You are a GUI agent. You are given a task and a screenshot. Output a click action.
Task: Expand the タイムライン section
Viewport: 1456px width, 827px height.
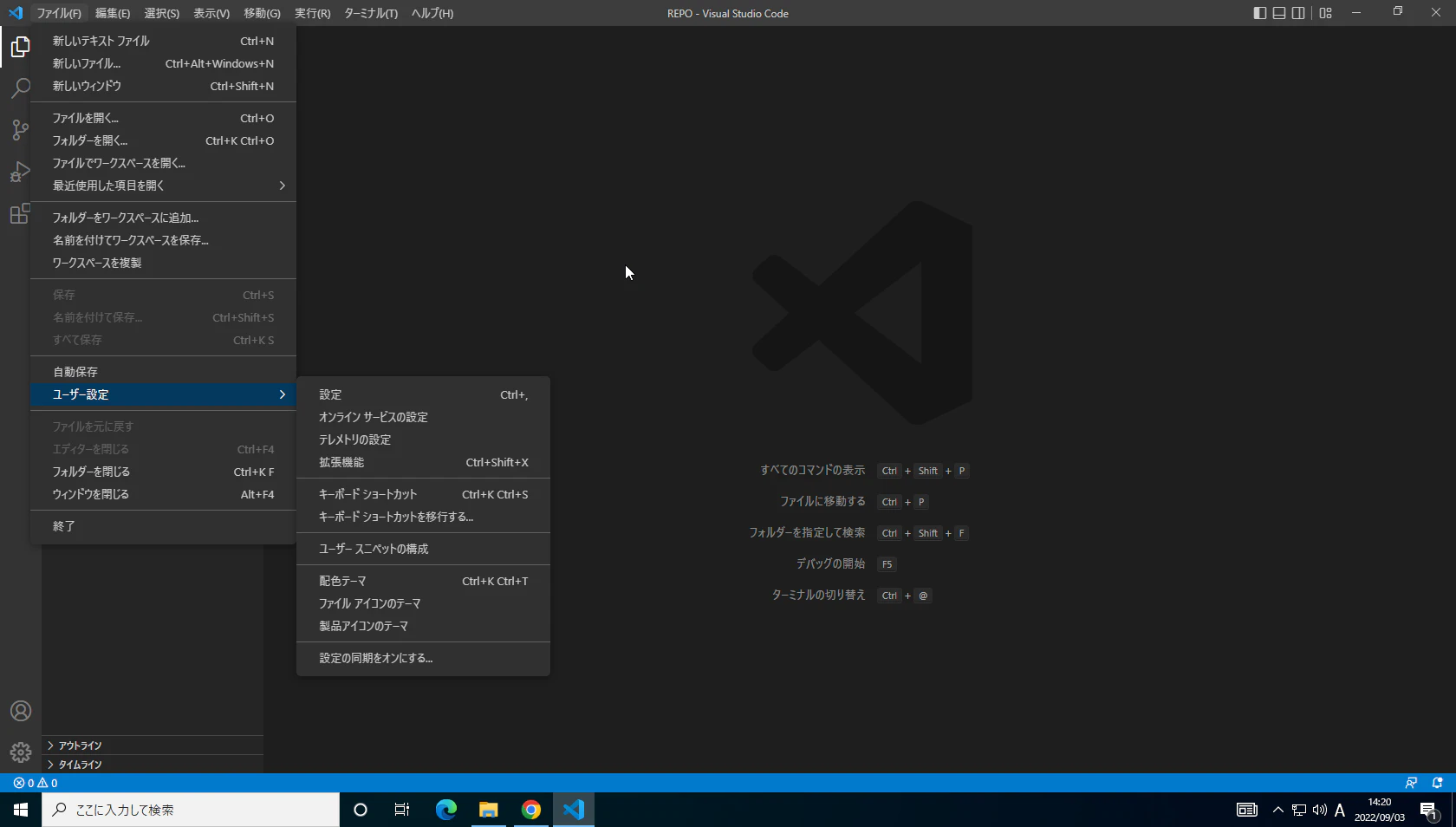(153, 765)
